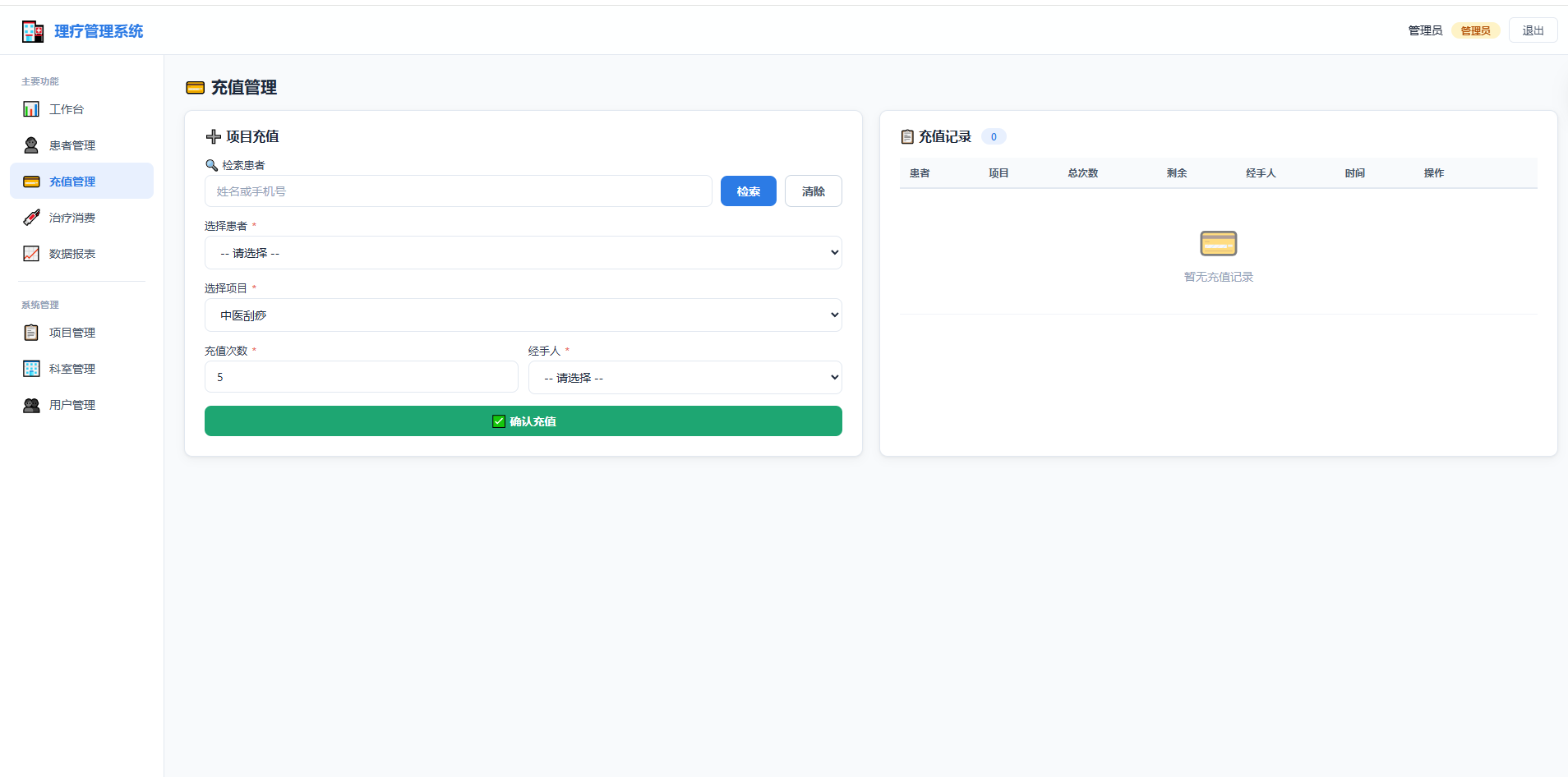Click the 总次数 column header

coord(1083,173)
